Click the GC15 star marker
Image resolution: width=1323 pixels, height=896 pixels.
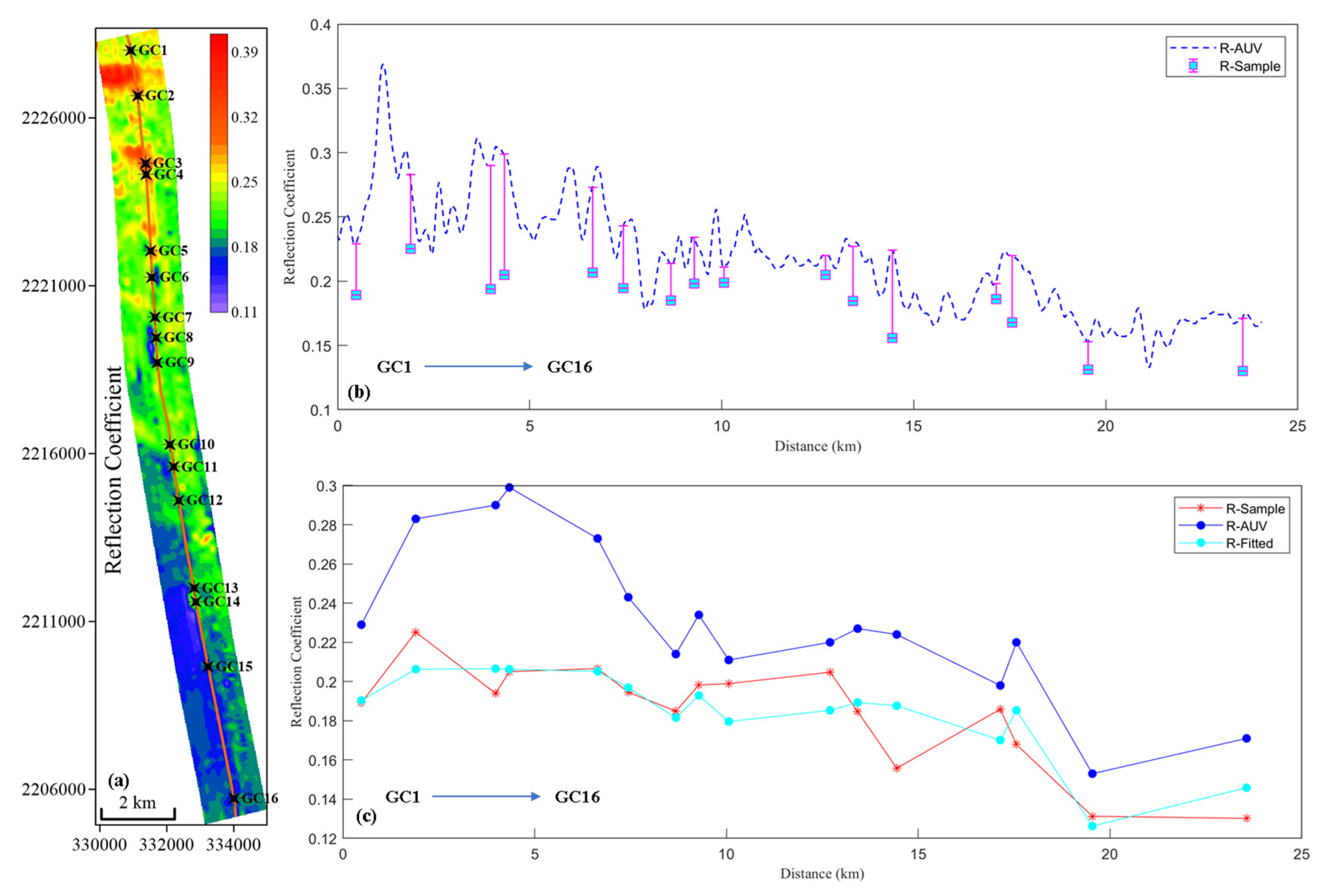[x=208, y=666]
